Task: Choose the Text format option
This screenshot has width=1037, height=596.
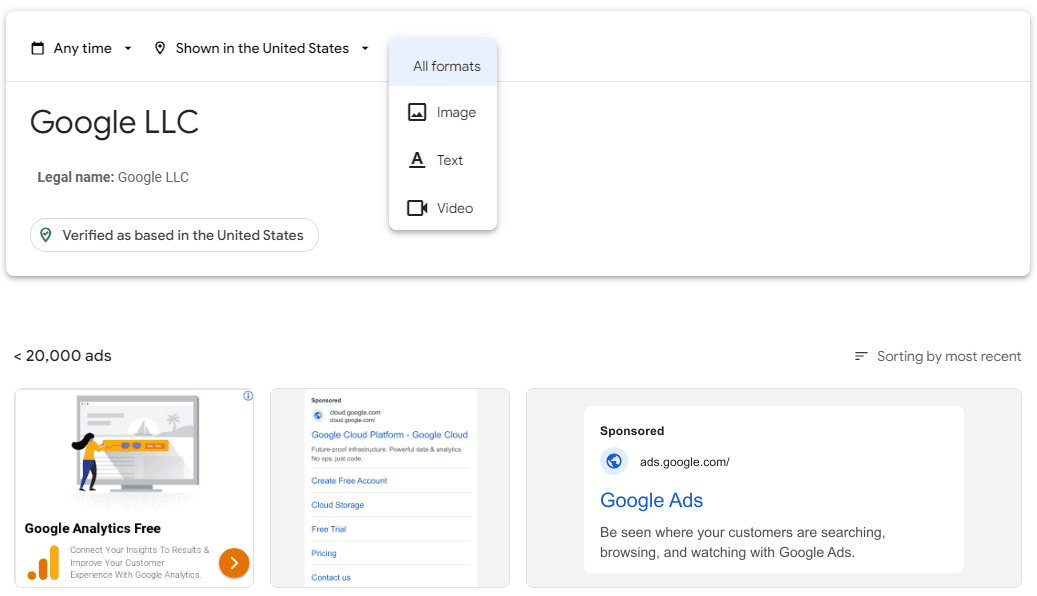Action: pyautogui.click(x=443, y=160)
